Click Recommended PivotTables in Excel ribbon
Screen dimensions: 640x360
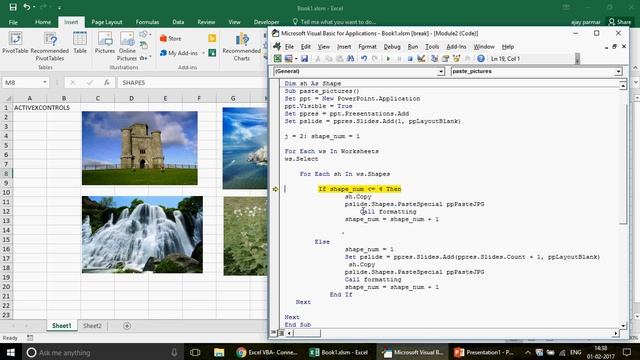pyautogui.click(x=50, y=46)
